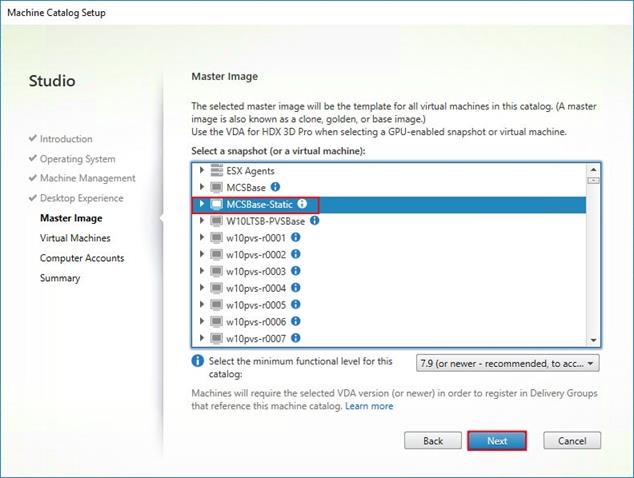Click the ESX Agents server stack icon
Viewport: 634px width, 478px height.
tap(217, 170)
